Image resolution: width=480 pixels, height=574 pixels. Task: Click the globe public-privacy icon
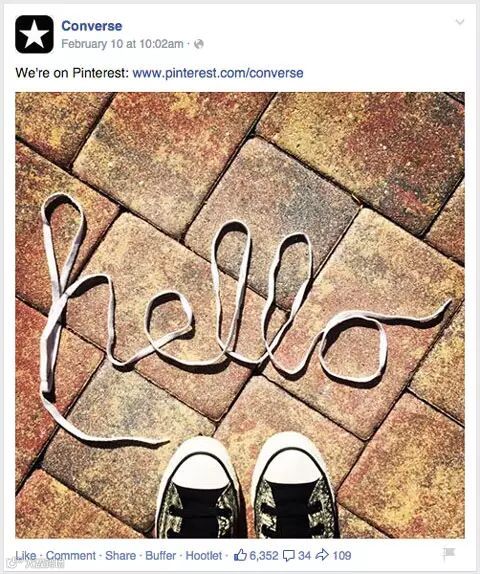(x=199, y=44)
